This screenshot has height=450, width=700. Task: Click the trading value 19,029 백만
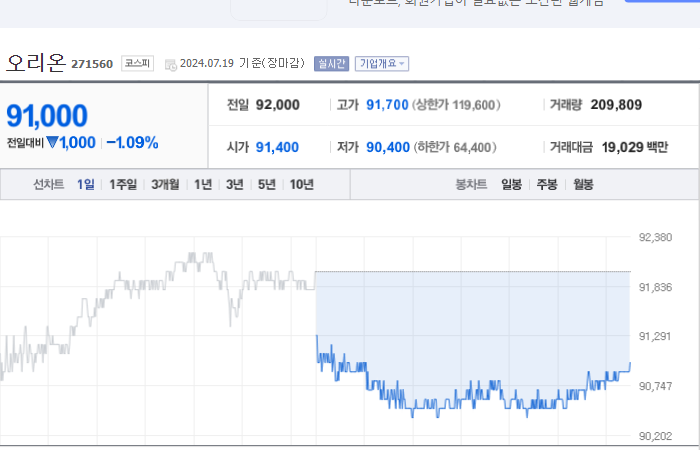tap(635, 147)
